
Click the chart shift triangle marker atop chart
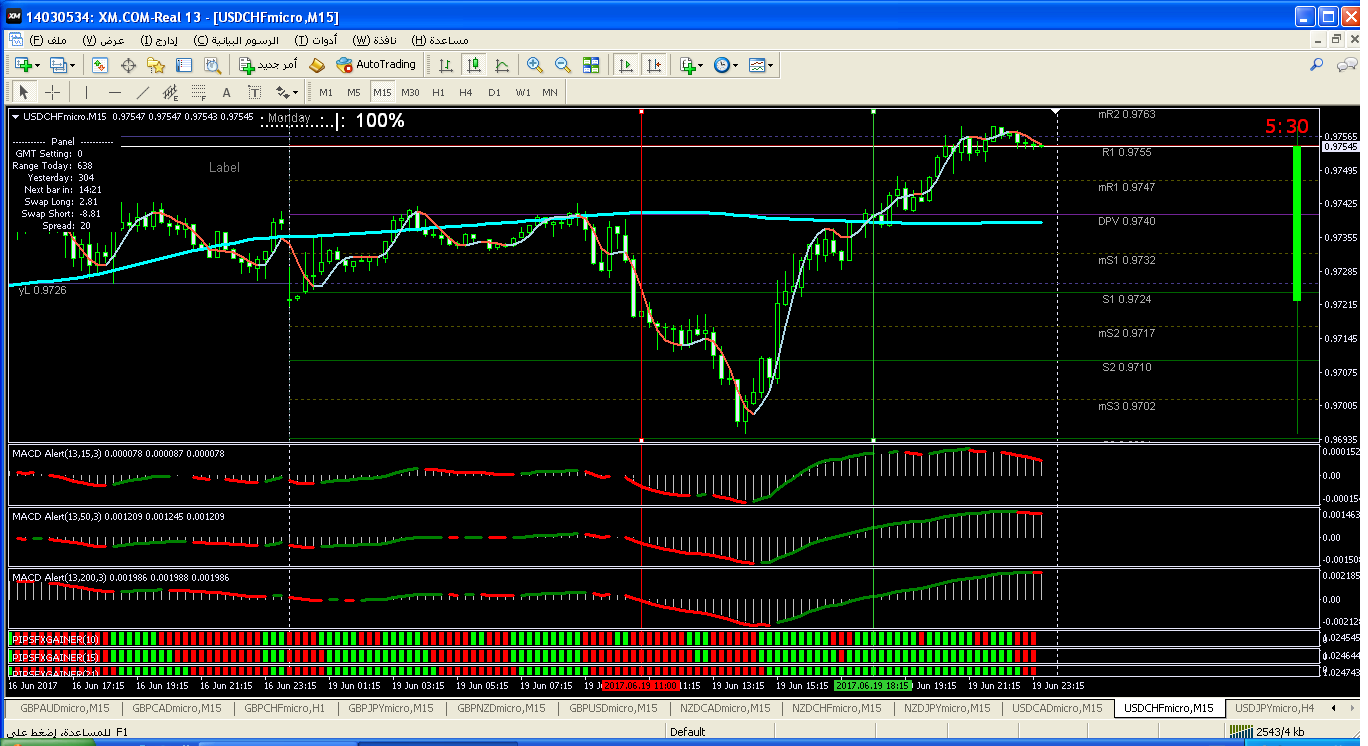(1056, 111)
